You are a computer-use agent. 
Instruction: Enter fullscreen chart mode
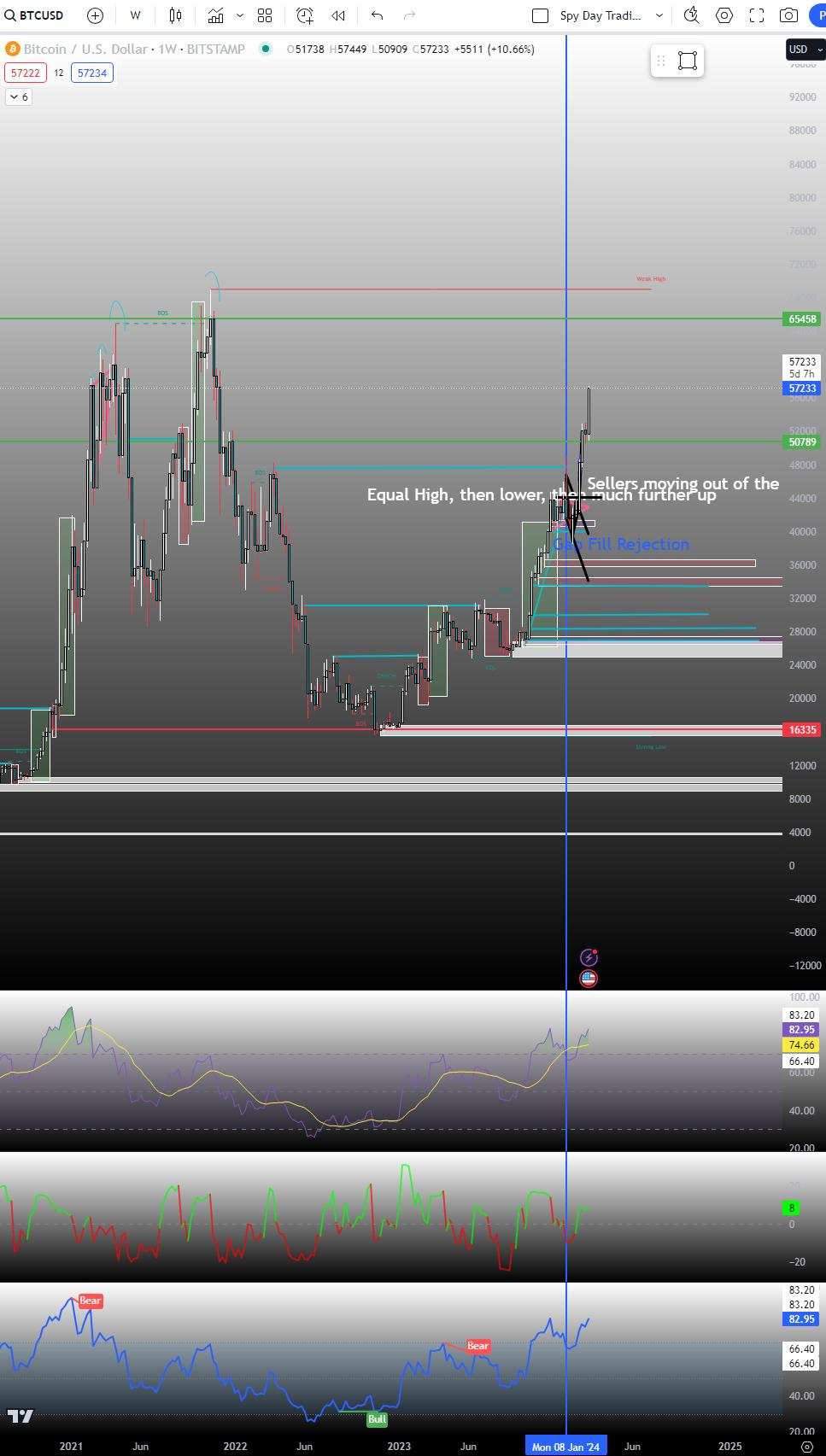757,15
